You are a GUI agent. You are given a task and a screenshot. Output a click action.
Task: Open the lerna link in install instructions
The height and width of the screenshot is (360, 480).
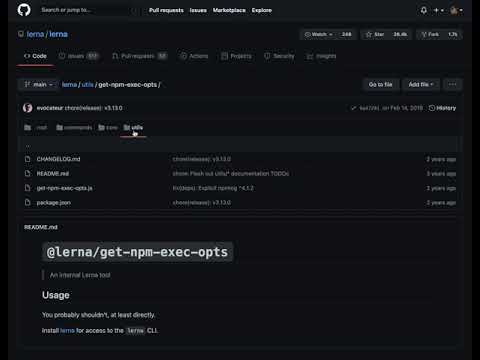[x=67, y=330]
